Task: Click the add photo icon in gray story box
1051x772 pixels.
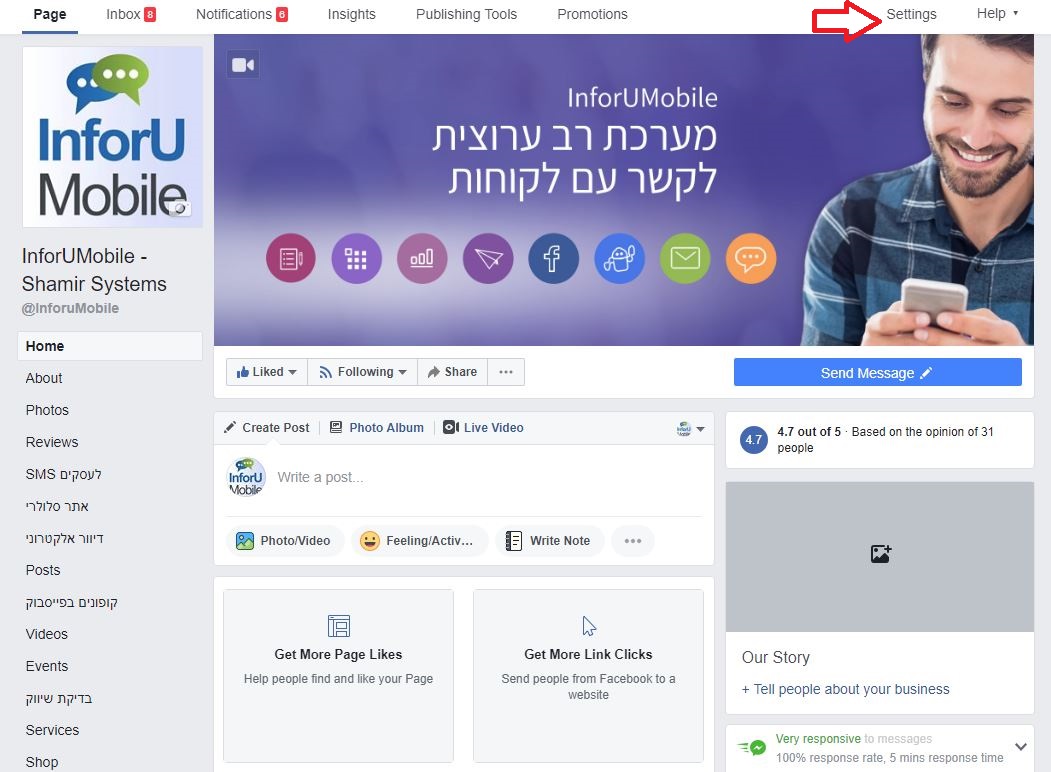Action: (880, 554)
